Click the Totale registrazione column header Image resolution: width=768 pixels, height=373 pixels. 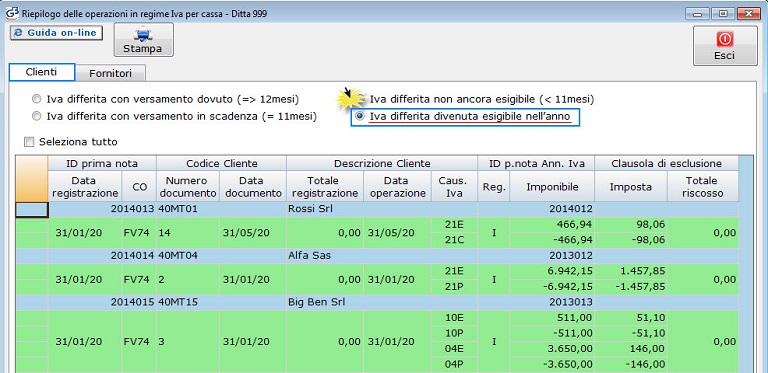(x=325, y=186)
